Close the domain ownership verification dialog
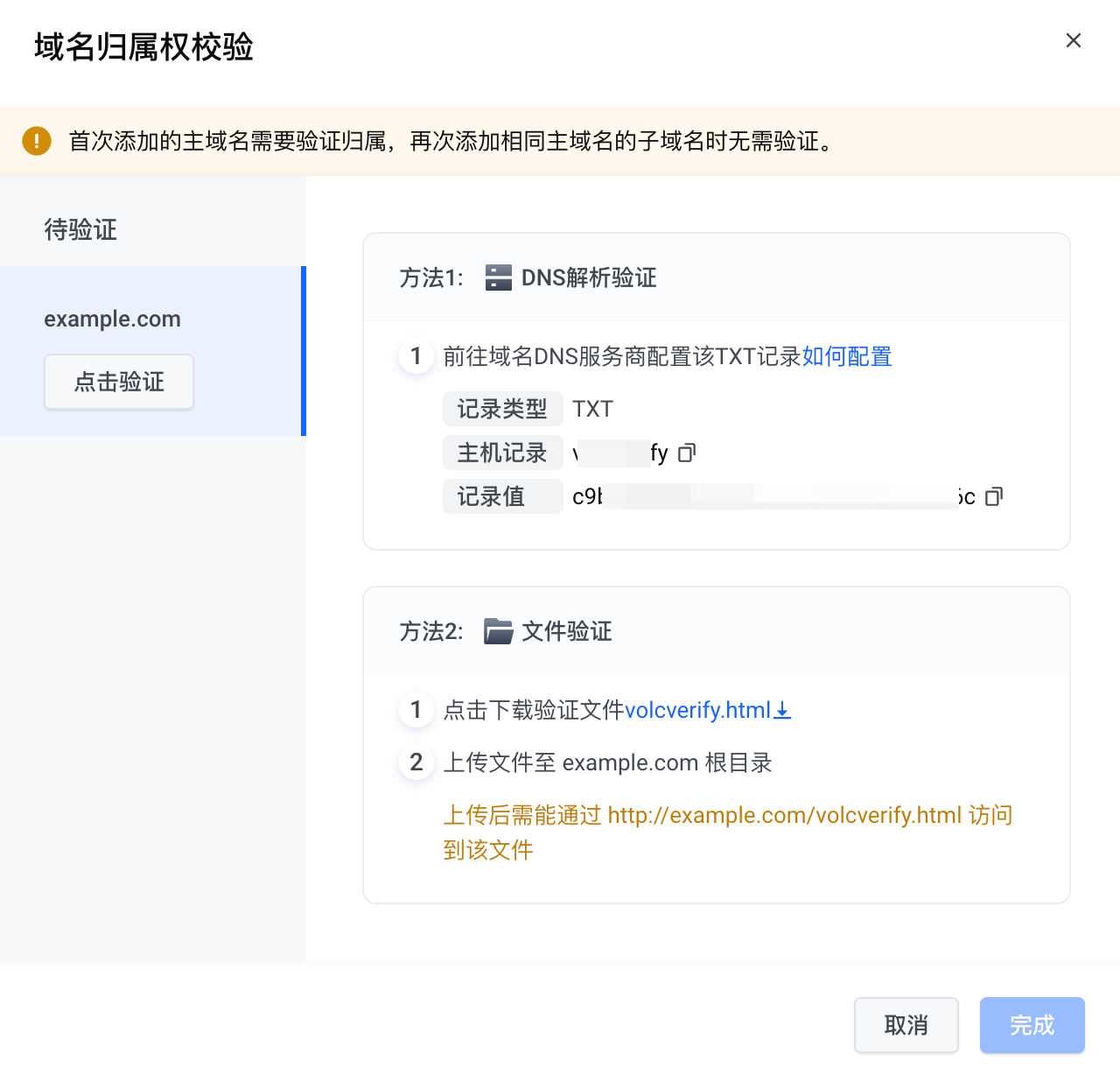The height and width of the screenshot is (1082, 1120). pos(1074,40)
